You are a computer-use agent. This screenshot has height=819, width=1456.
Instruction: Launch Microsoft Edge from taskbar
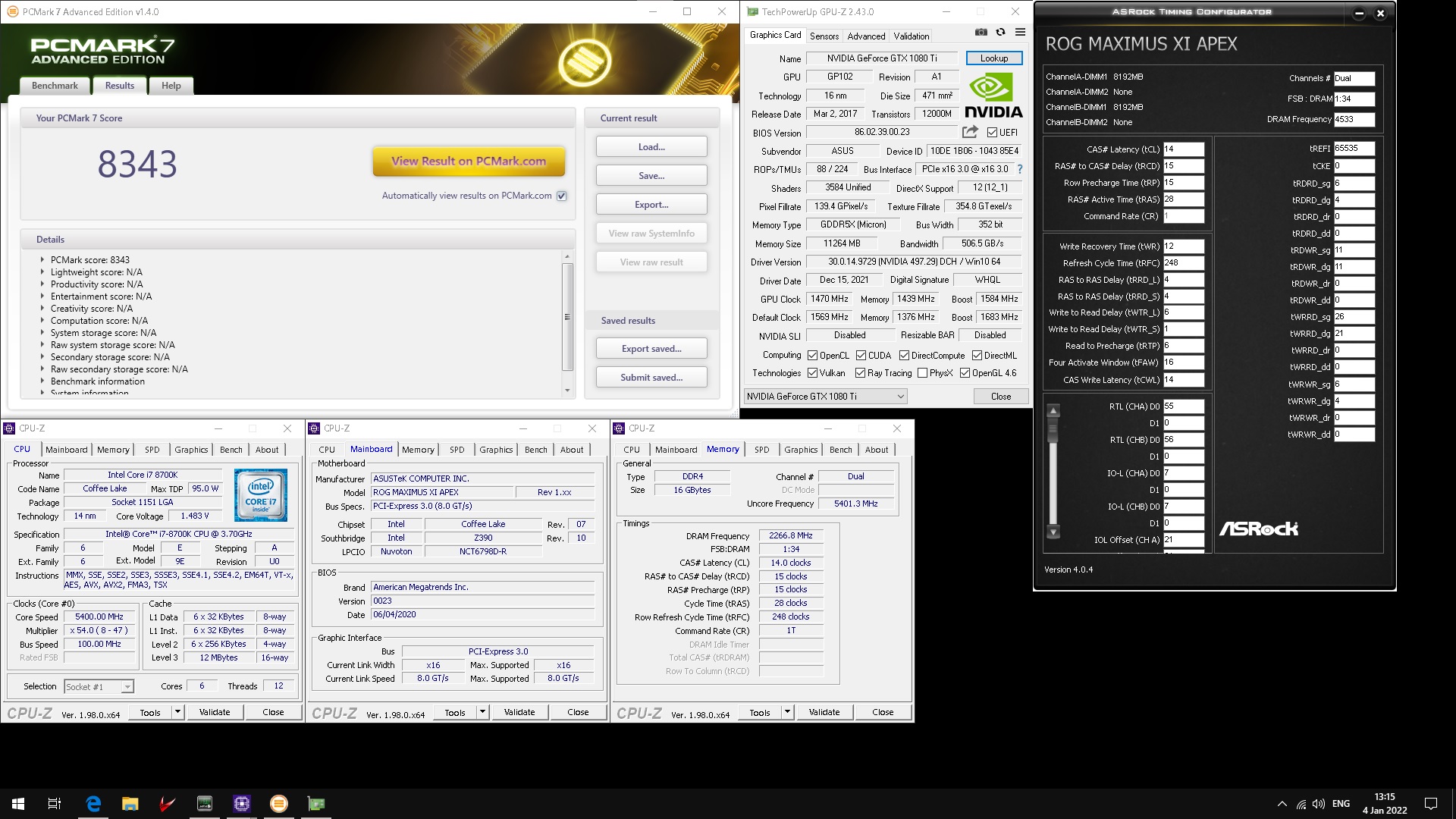click(93, 804)
